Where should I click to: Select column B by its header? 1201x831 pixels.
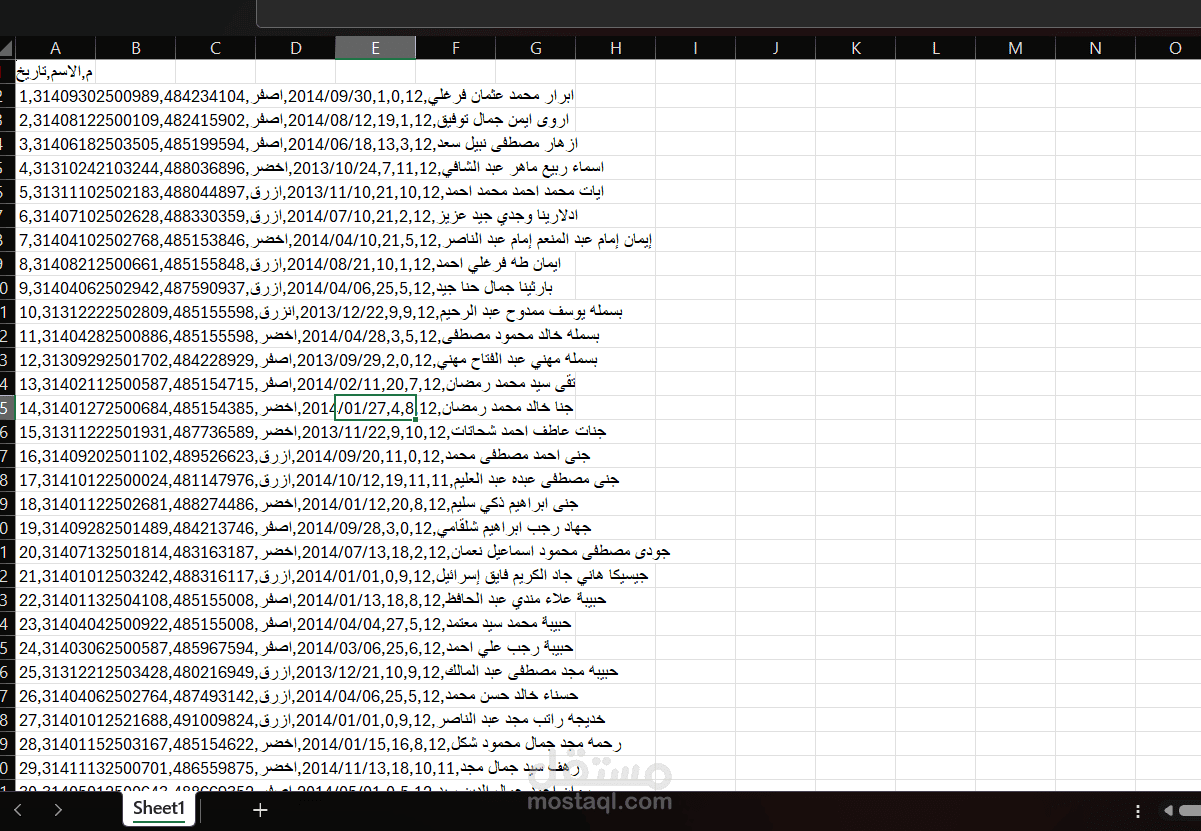(135, 48)
